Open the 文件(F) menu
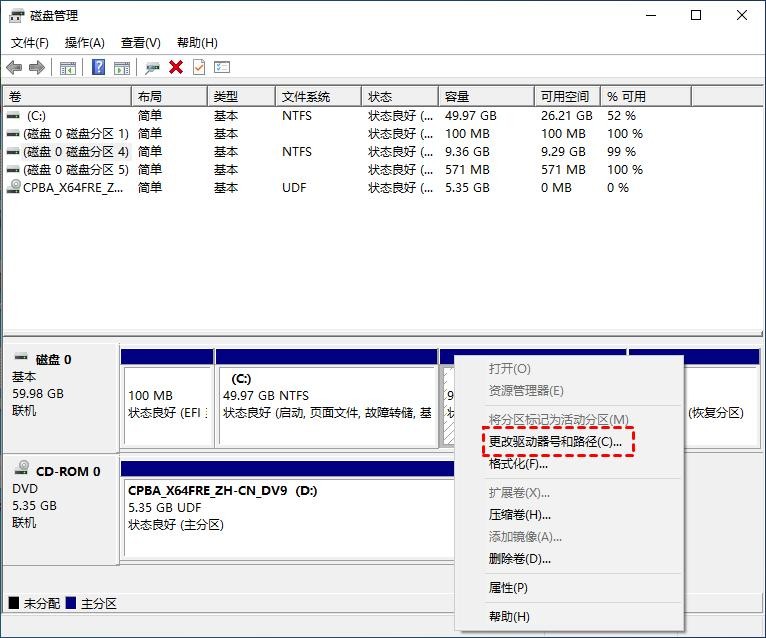The width and height of the screenshot is (766, 638). [30, 43]
